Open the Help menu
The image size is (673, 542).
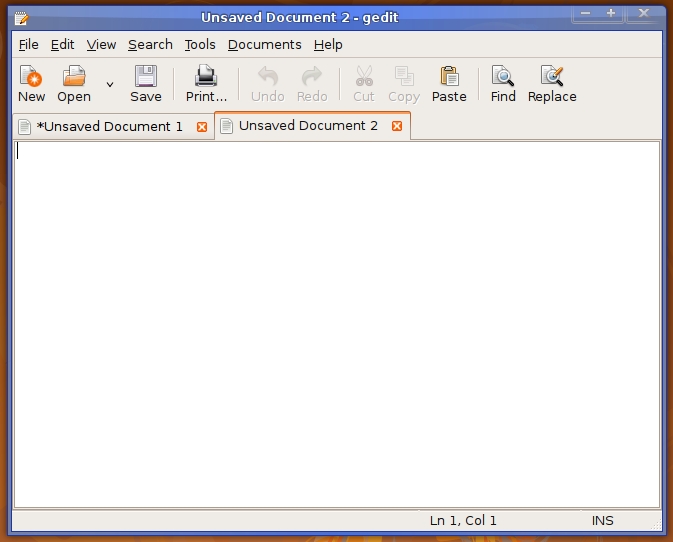point(328,45)
